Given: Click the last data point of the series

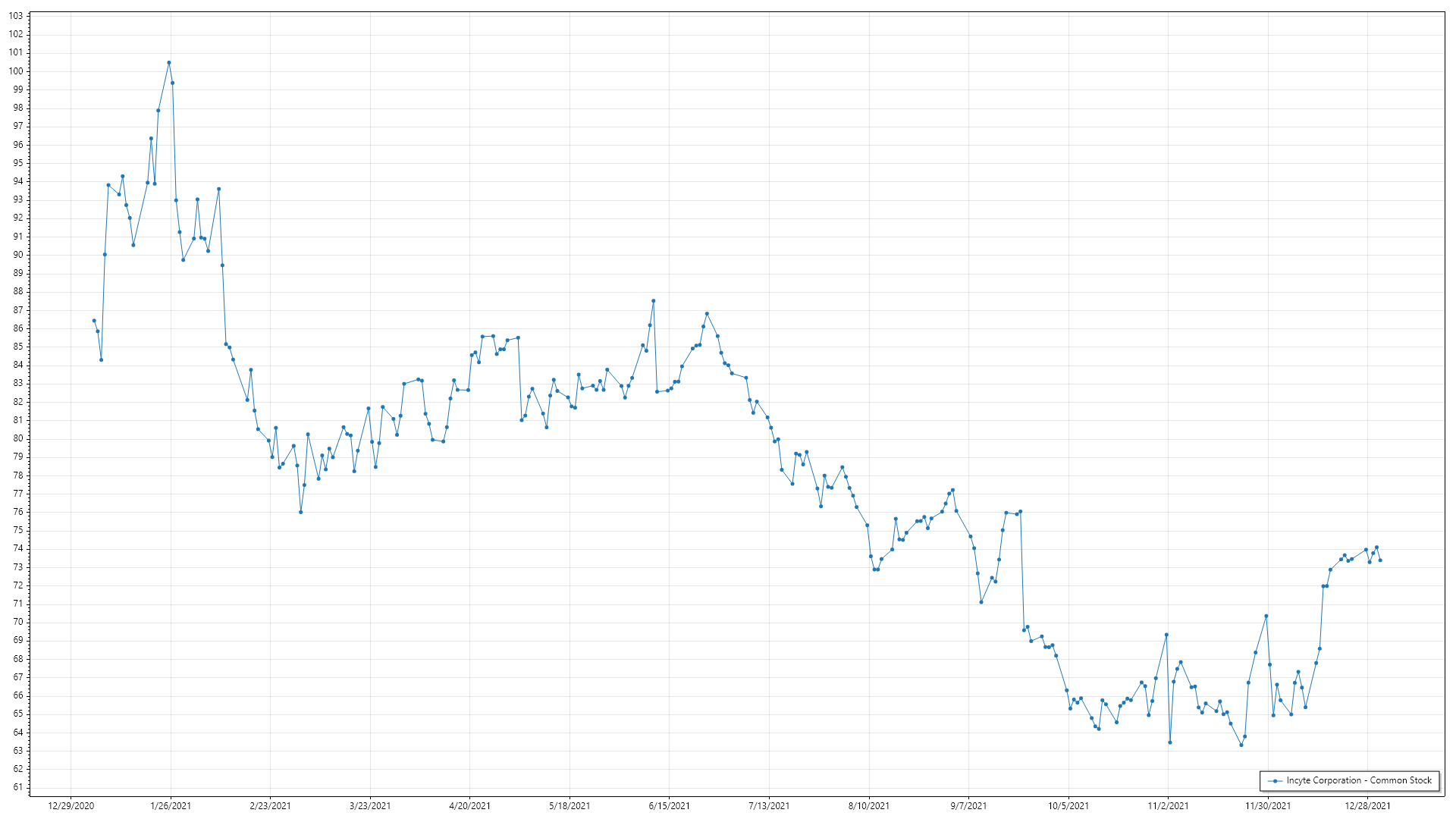Looking at the screenshot, I should click(1380, 560).
